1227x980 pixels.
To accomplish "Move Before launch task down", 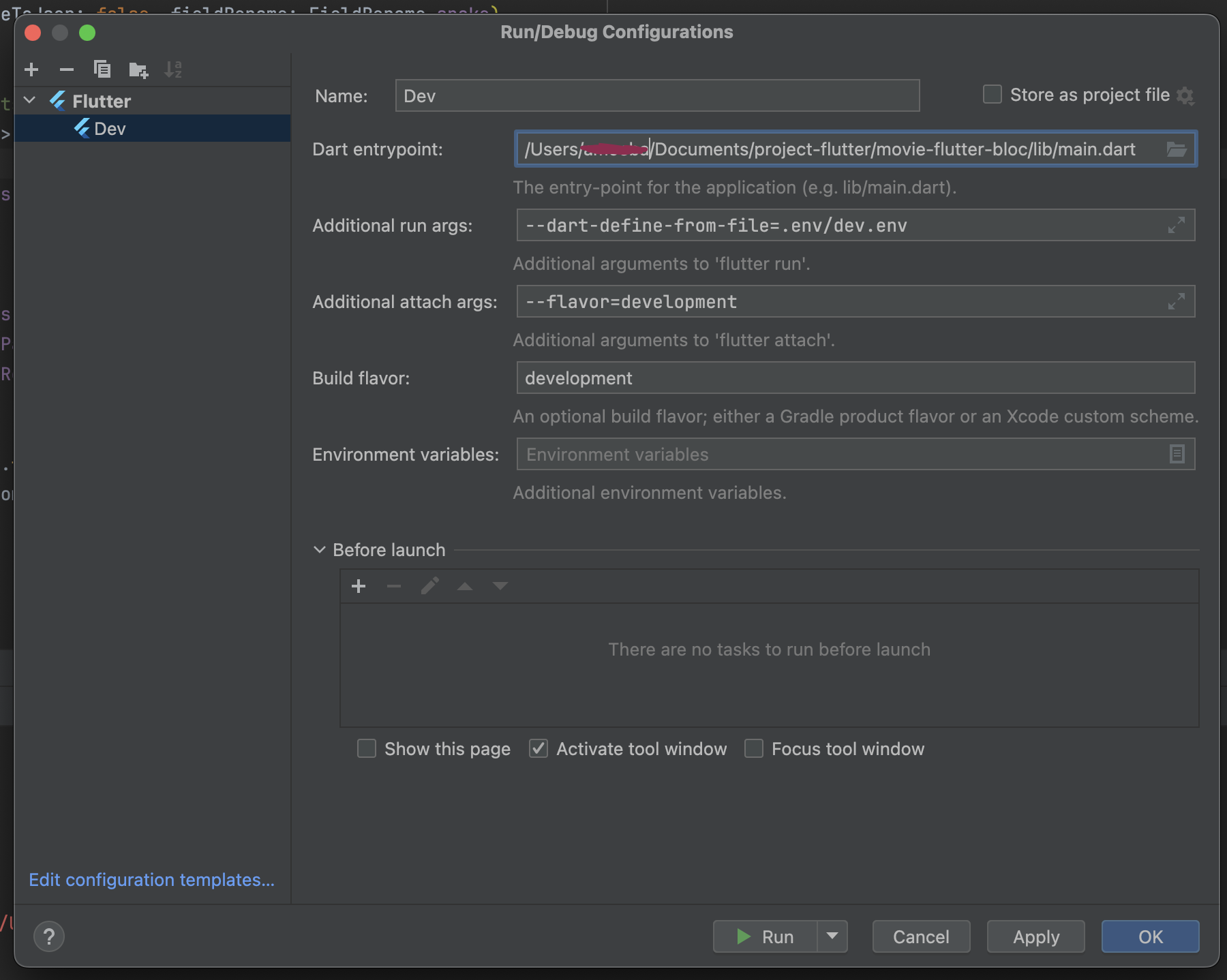I will tap(500, 586).
